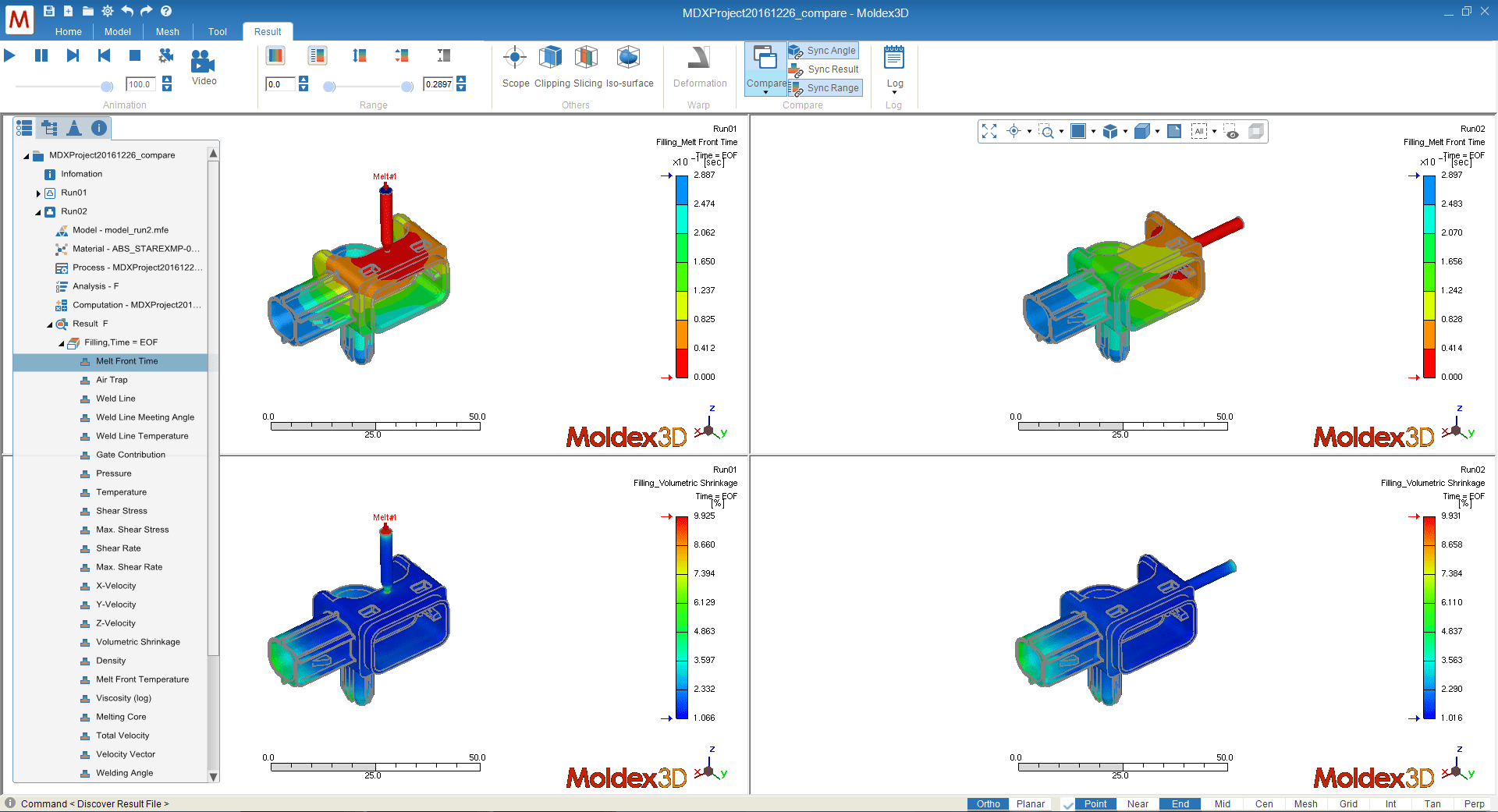The image size is (1498, 812).
Task: Undo the last action
Action: (127, 11)
